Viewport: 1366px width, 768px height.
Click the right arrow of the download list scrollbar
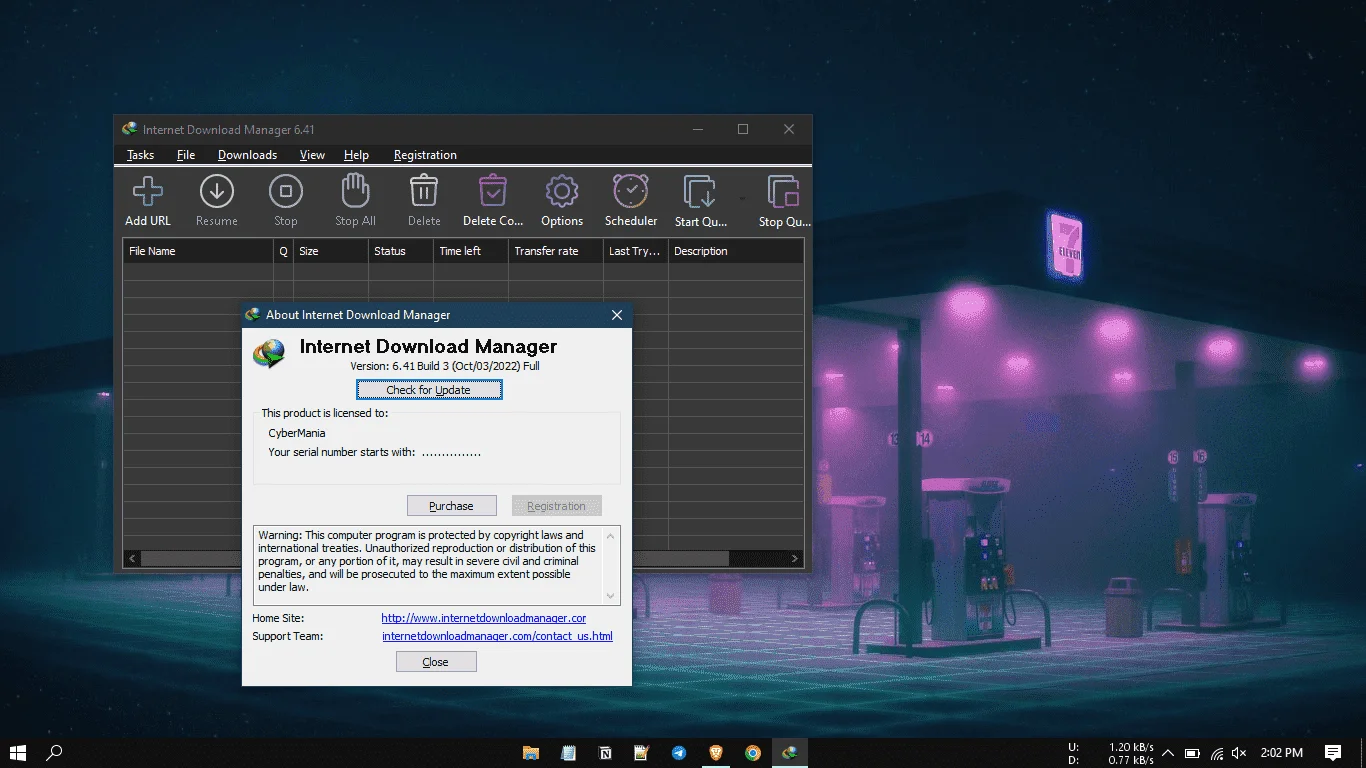(795, 558)
